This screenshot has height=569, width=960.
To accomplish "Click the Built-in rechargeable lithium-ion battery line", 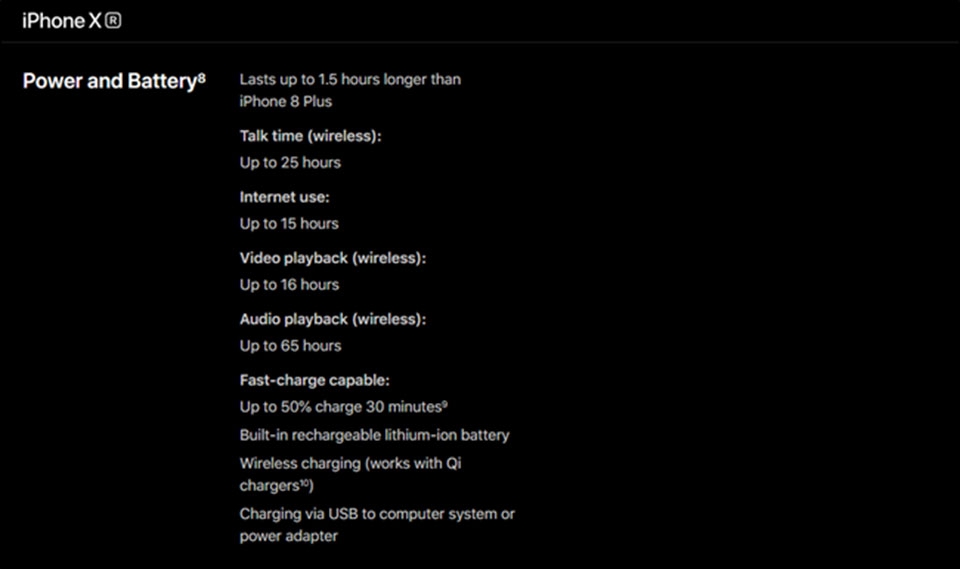I will click(x=375, y=435).
